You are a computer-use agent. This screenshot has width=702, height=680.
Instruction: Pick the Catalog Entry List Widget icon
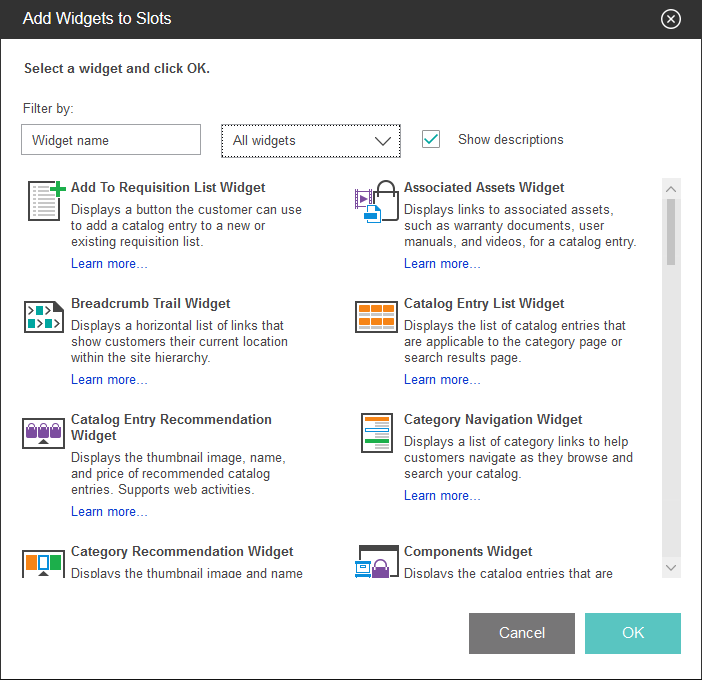point(377,316)
